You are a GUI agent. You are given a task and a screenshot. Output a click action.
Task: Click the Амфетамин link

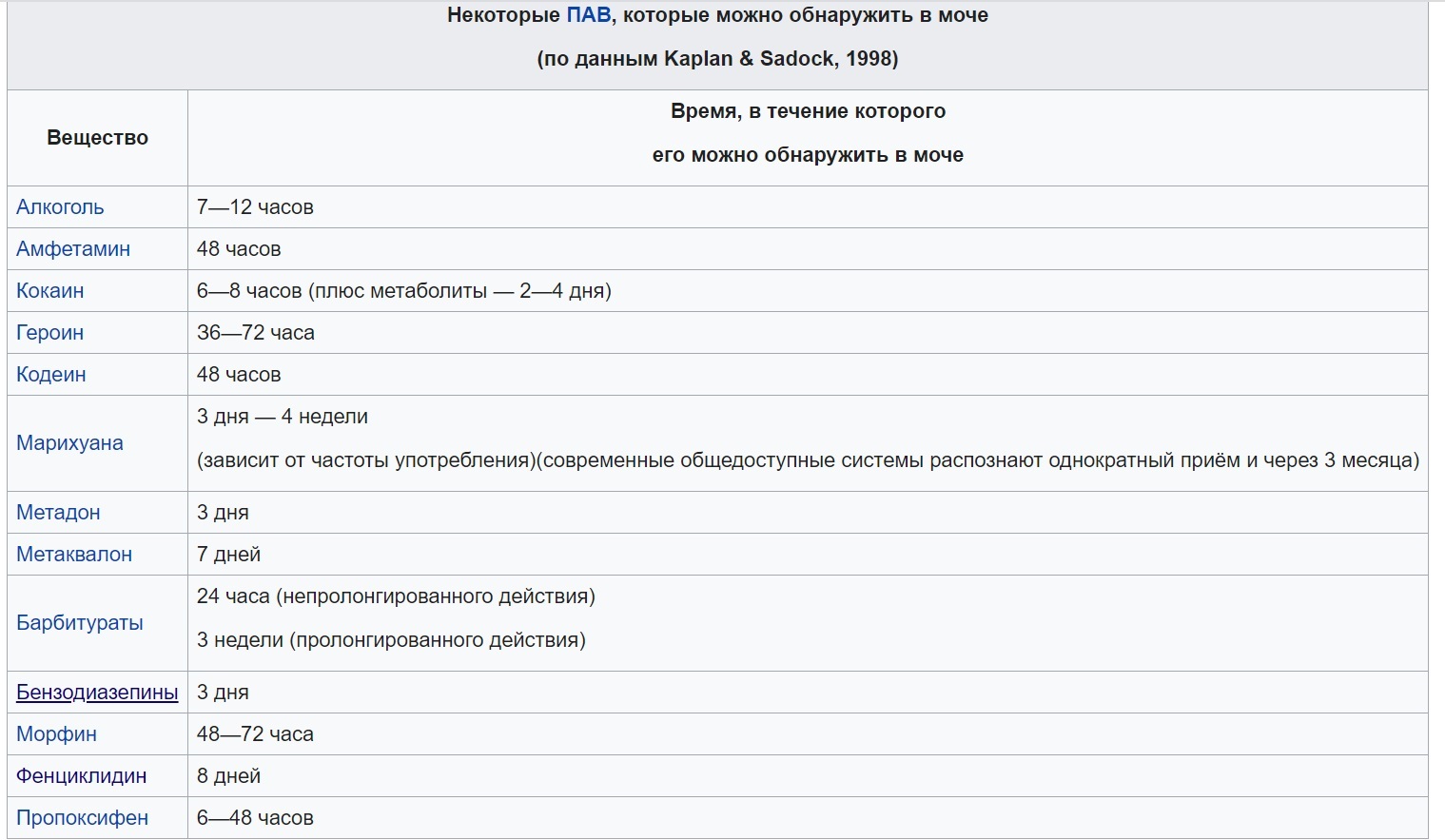click(73, 249)
